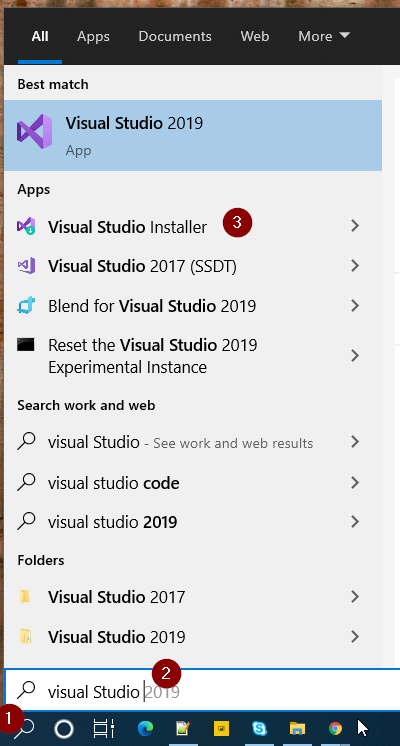Screen dimensions: 400x746
Task: Open File Explorer from the taskbar
Action: pos(297,728)
